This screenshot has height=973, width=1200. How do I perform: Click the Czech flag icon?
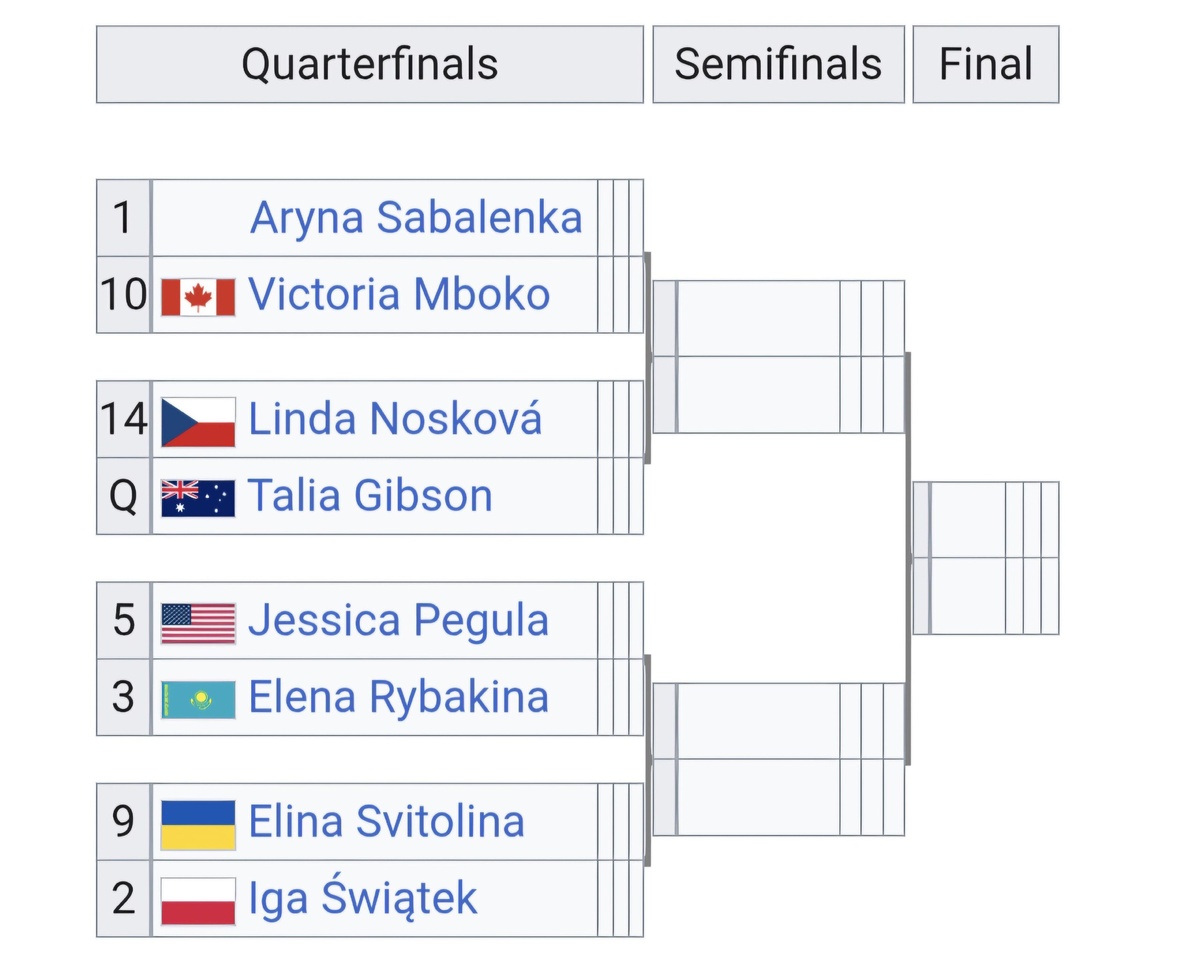[198, 420]
